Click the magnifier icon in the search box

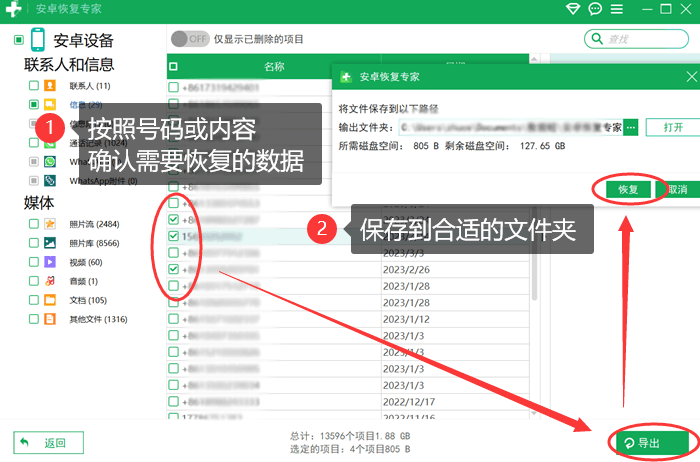click(597, 39)
